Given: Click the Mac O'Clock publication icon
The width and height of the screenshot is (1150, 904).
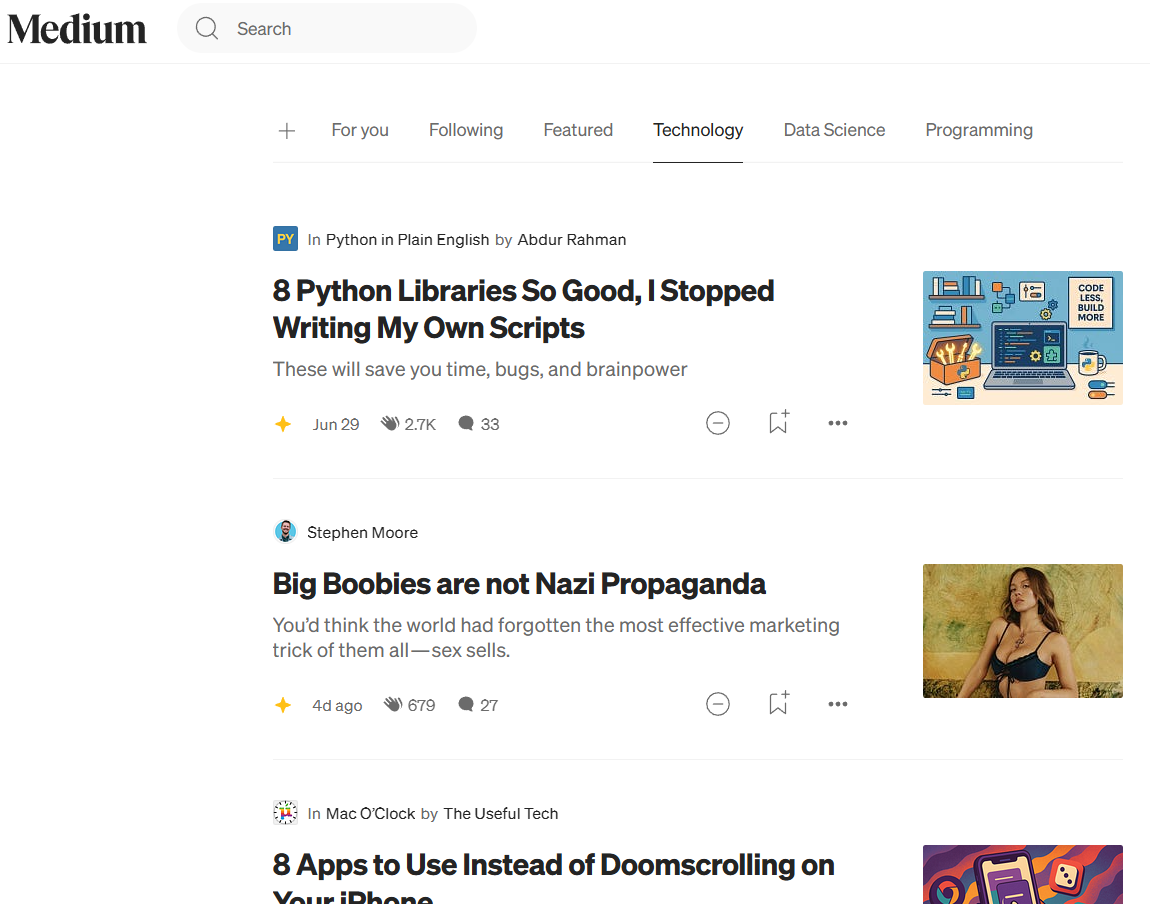Looking at the screenshot, I should (285, 813).
